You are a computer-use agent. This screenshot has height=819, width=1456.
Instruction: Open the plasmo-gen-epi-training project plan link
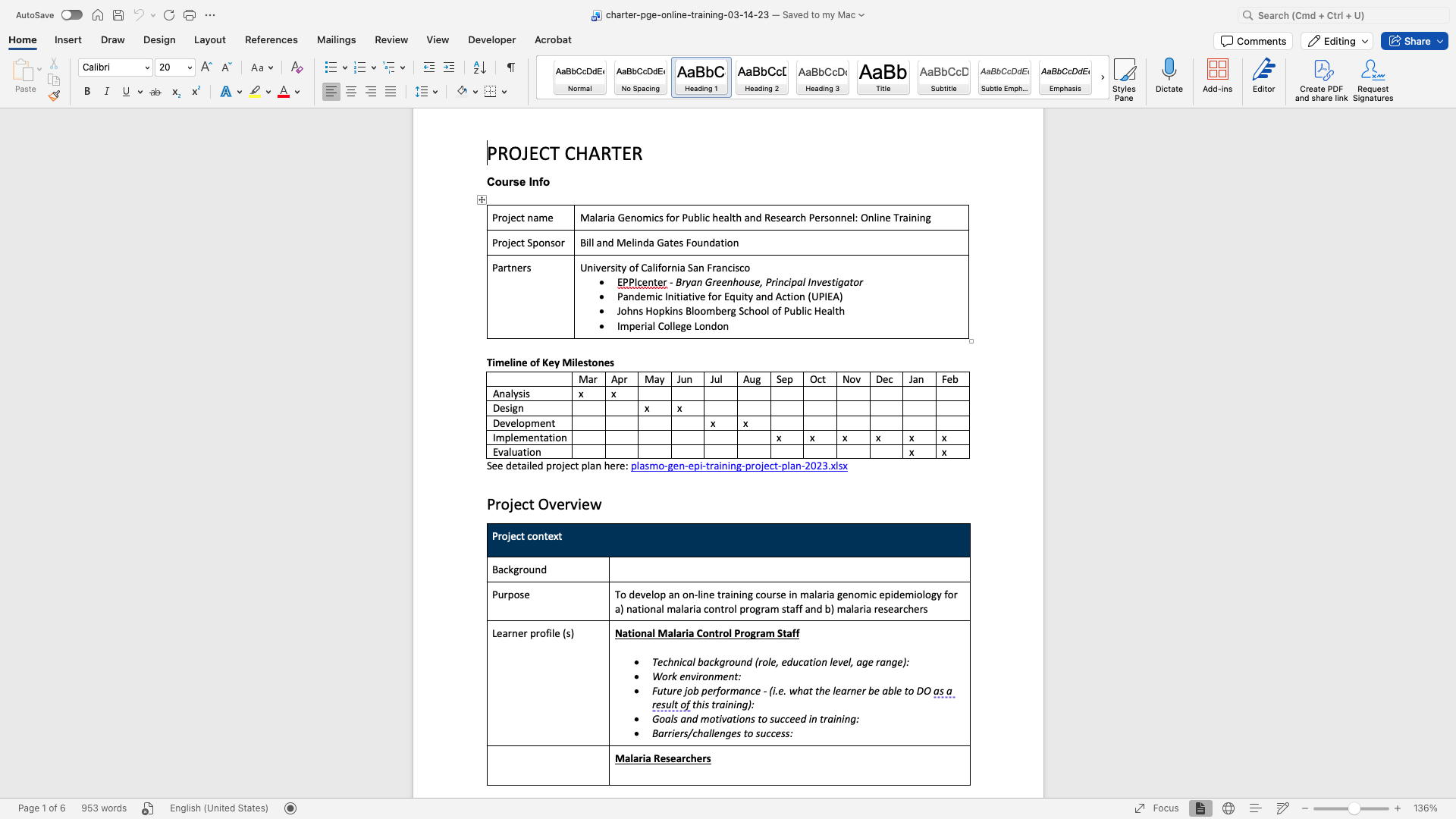point(739,466)
